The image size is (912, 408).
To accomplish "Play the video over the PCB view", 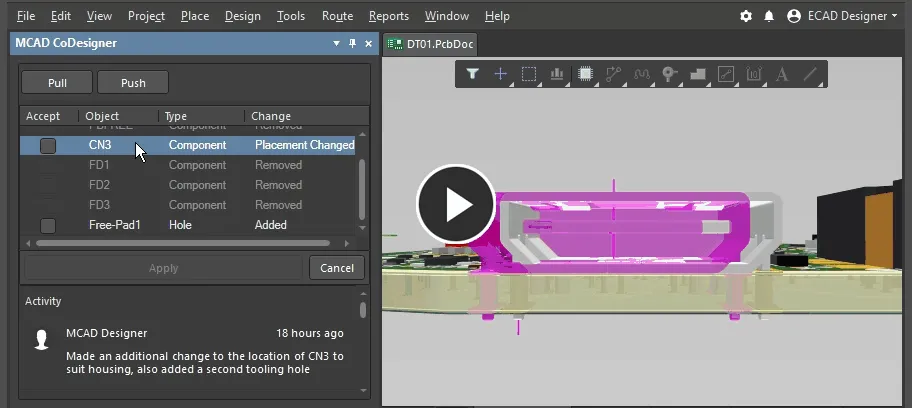I will [x=455, y=204].
